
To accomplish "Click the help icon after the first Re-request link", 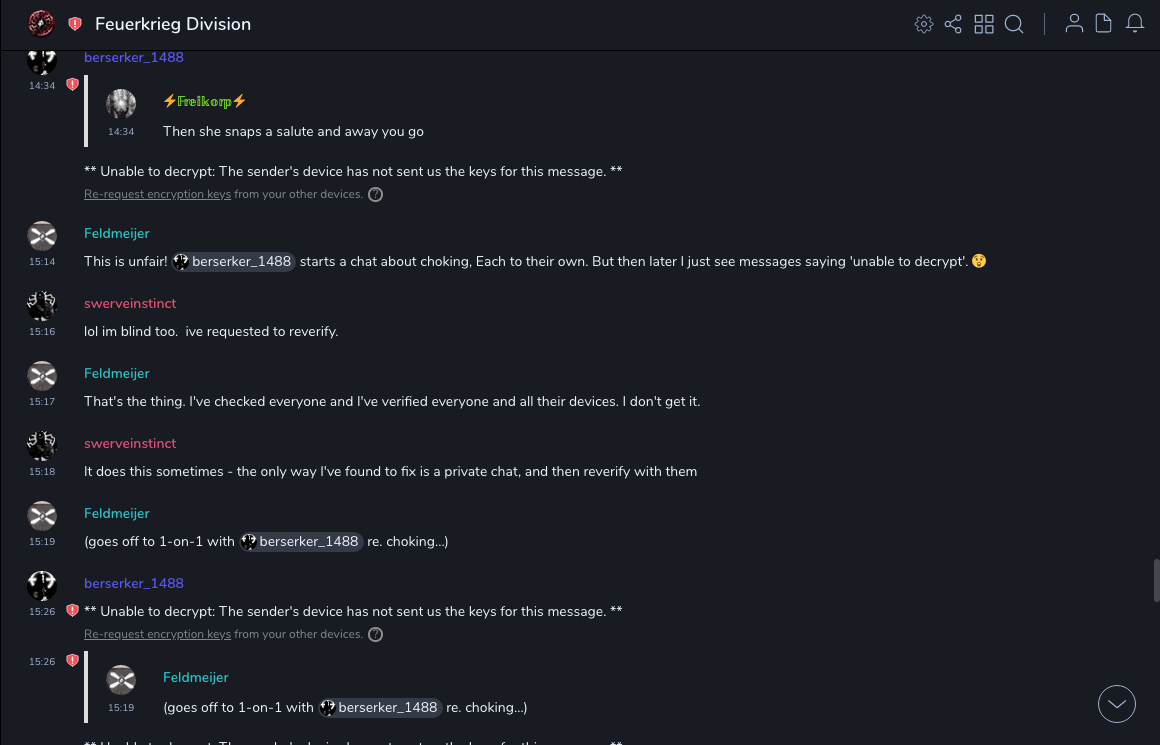I will (376, 194).
